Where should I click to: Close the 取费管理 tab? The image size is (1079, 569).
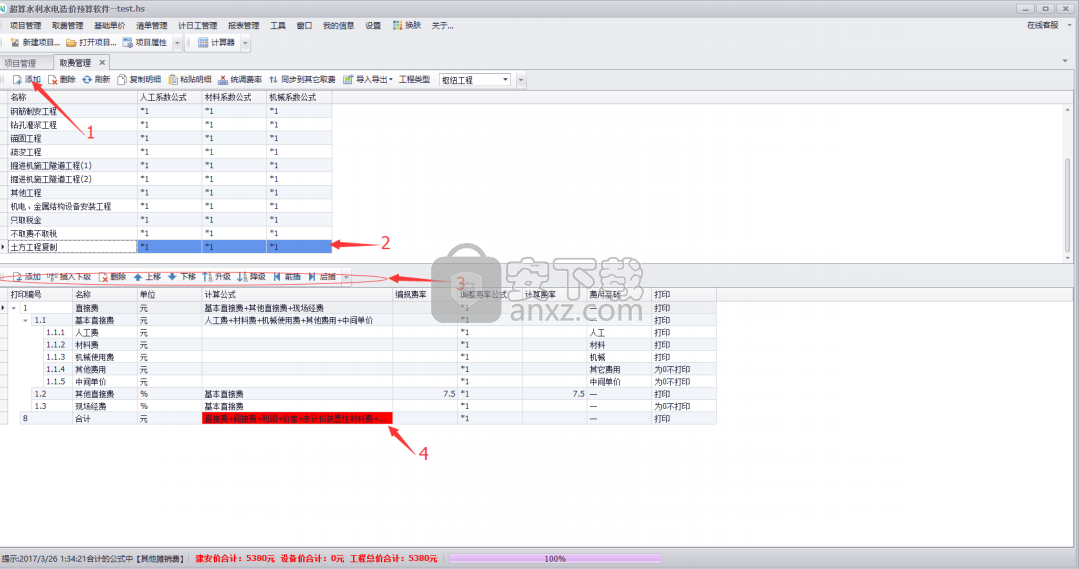tap(102, 63)
